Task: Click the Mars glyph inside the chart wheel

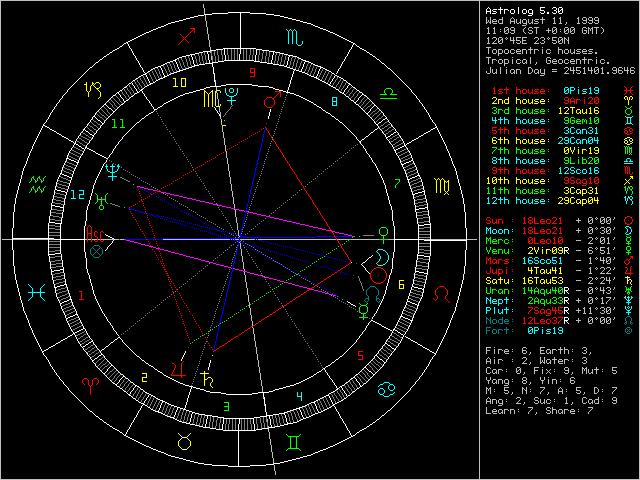Action: pyautogui.click(x=270, y=101)
